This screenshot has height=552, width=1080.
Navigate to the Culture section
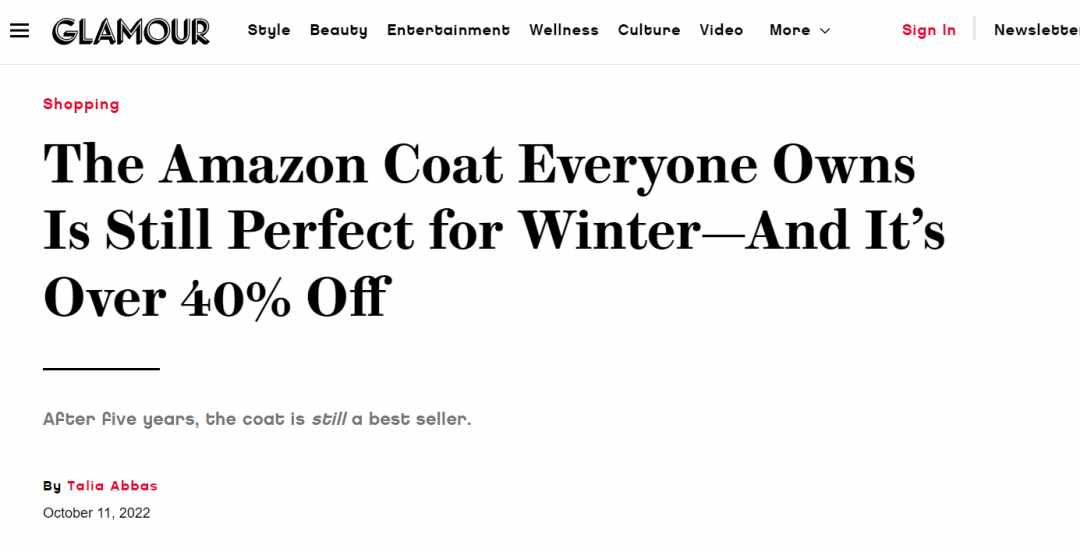click(x=649, y=30)
